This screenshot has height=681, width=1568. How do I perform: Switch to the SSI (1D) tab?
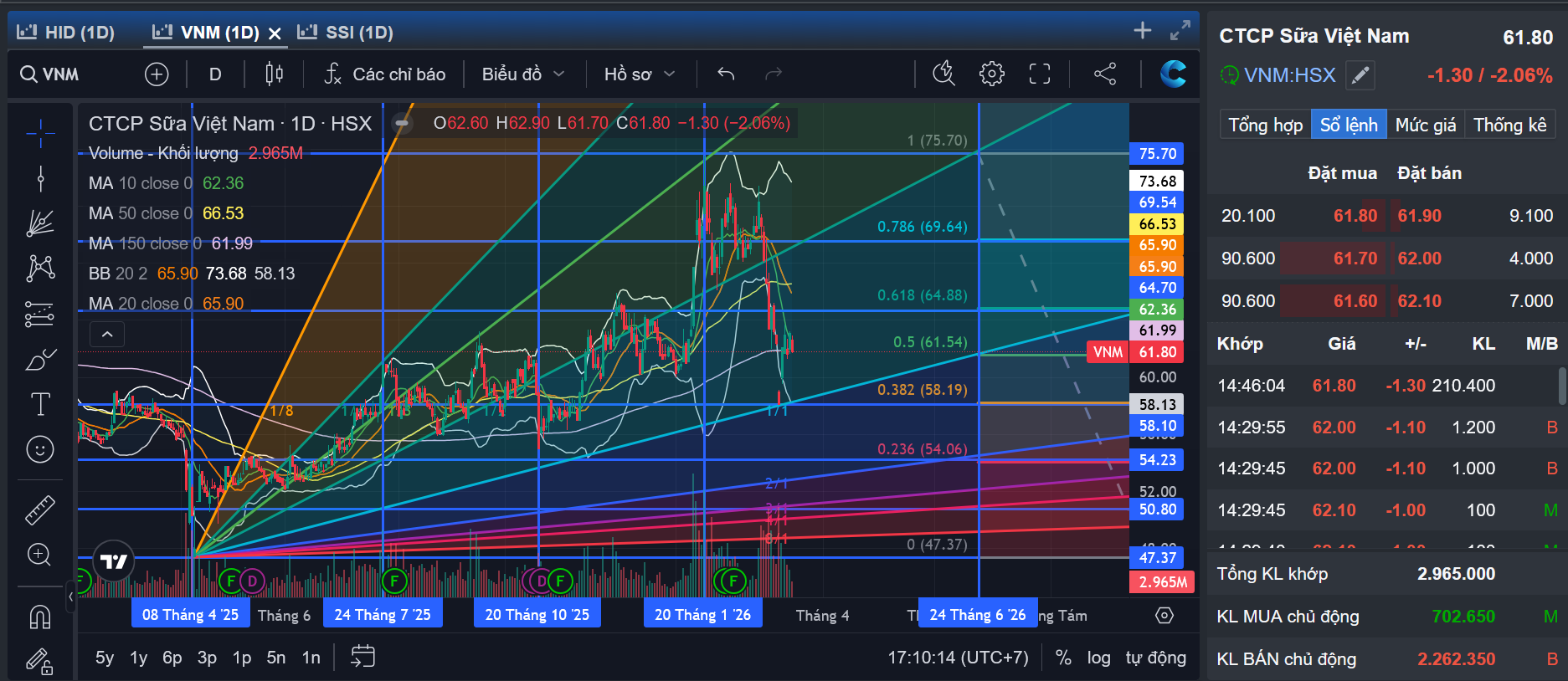point(345,33)
